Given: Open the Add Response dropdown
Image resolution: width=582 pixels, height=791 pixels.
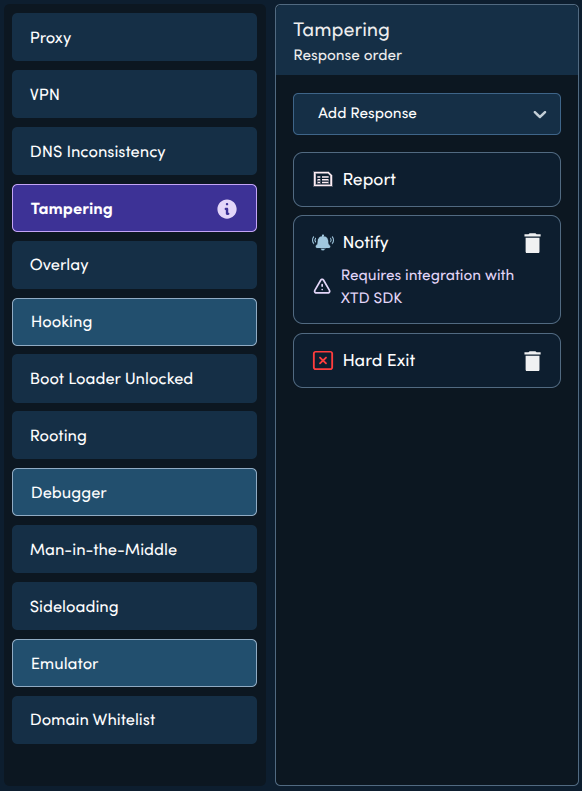Looking at the screenshot, I should pyautogui.click(x=427, y=114).
